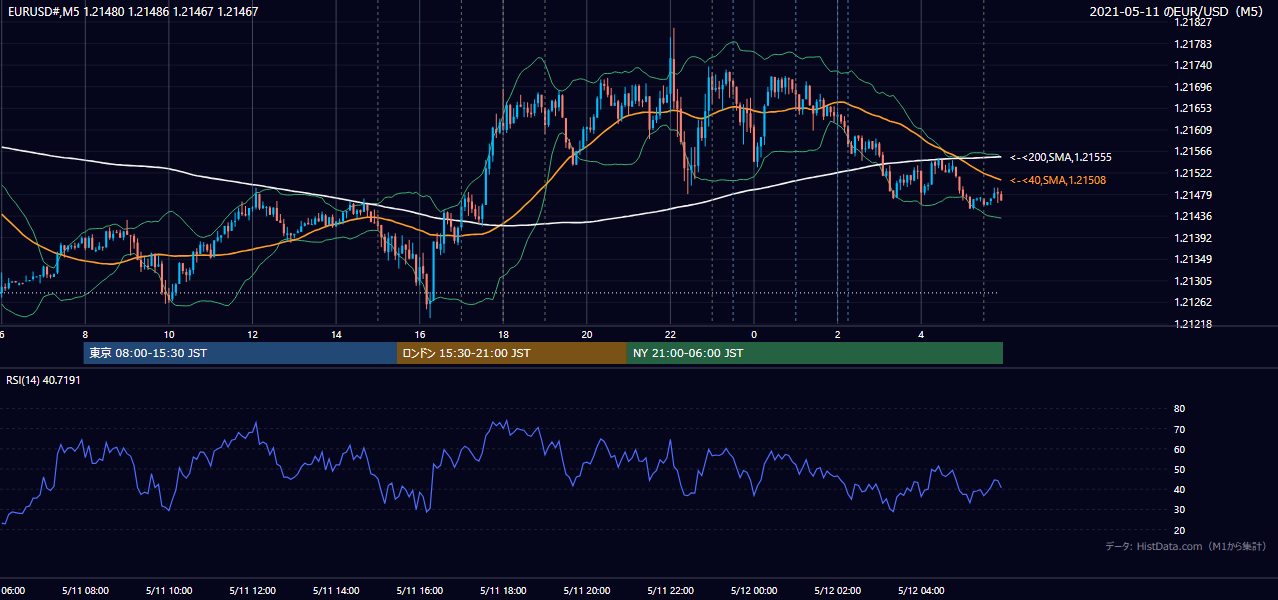1278x600 pixels.
Task: Click RSI axis level 70
Action: 1179,429
